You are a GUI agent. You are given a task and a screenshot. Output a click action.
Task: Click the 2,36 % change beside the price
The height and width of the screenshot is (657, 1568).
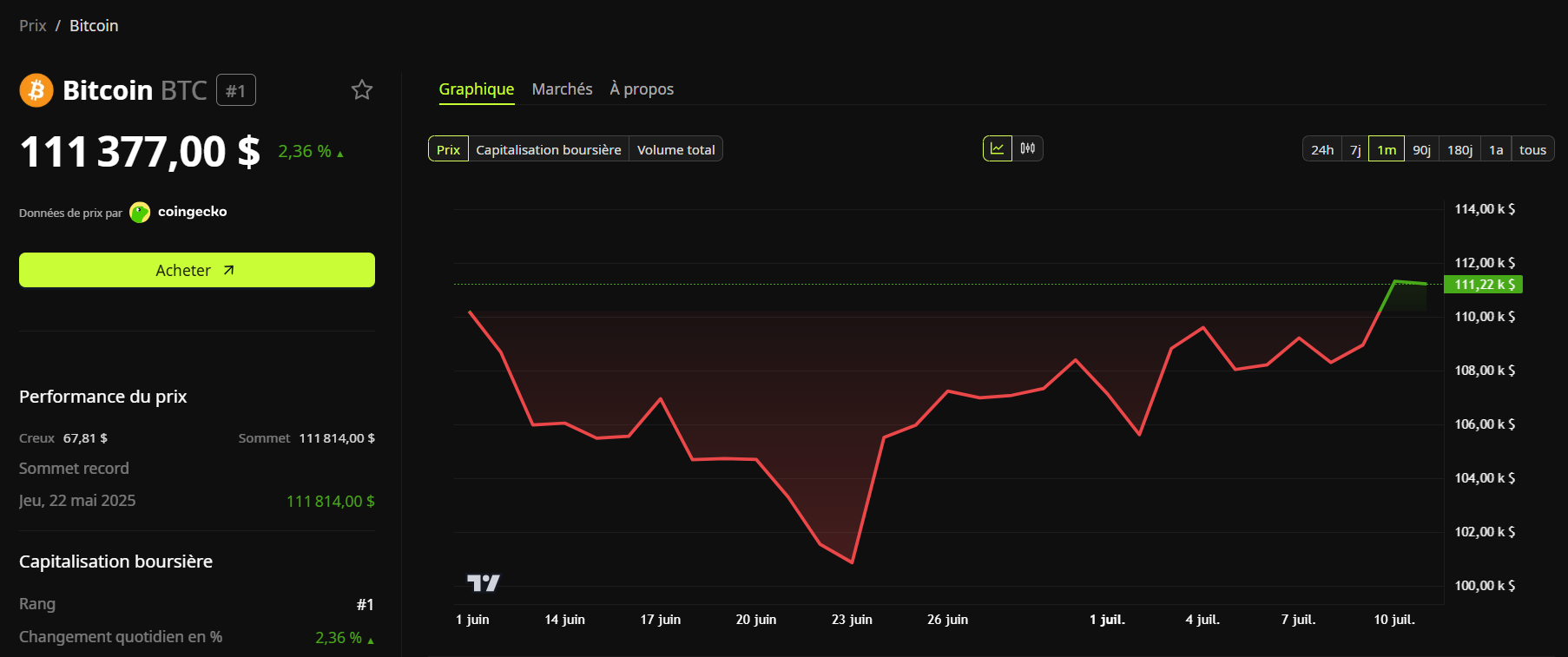click(311, 152)
